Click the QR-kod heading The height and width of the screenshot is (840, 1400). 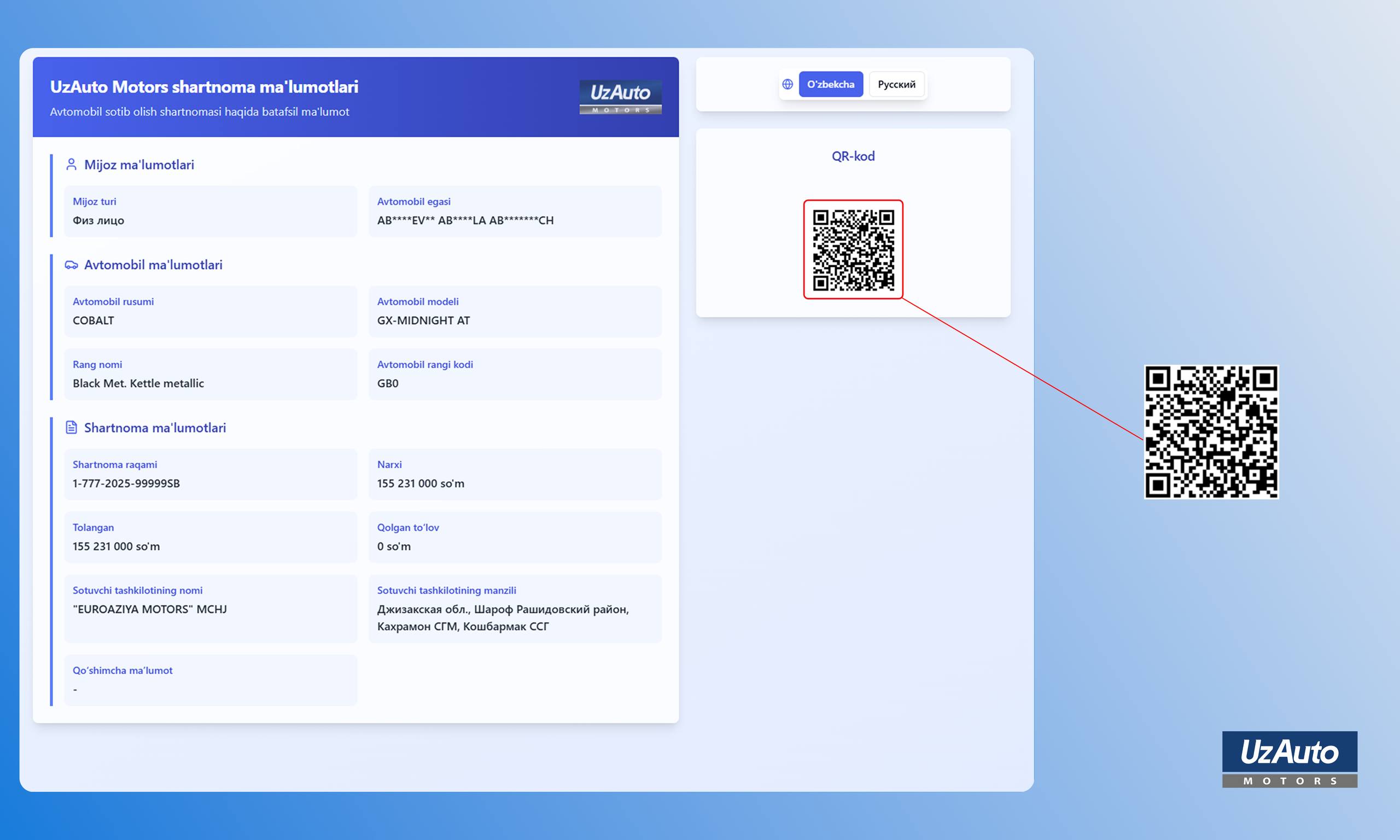pos(853,156)
